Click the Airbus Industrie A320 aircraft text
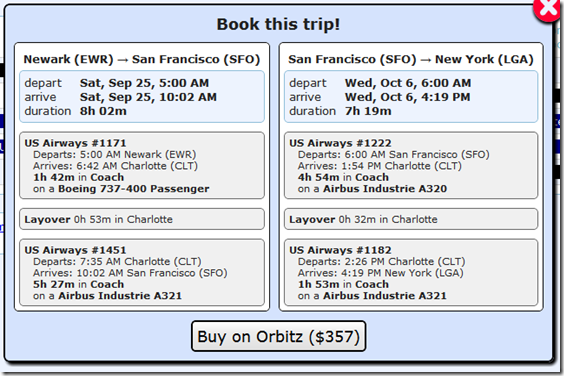 (x=385, y=189)
